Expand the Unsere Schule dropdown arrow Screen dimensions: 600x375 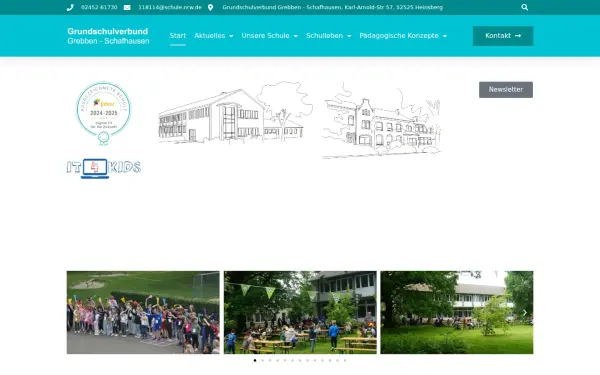click(x=295, y=36)
